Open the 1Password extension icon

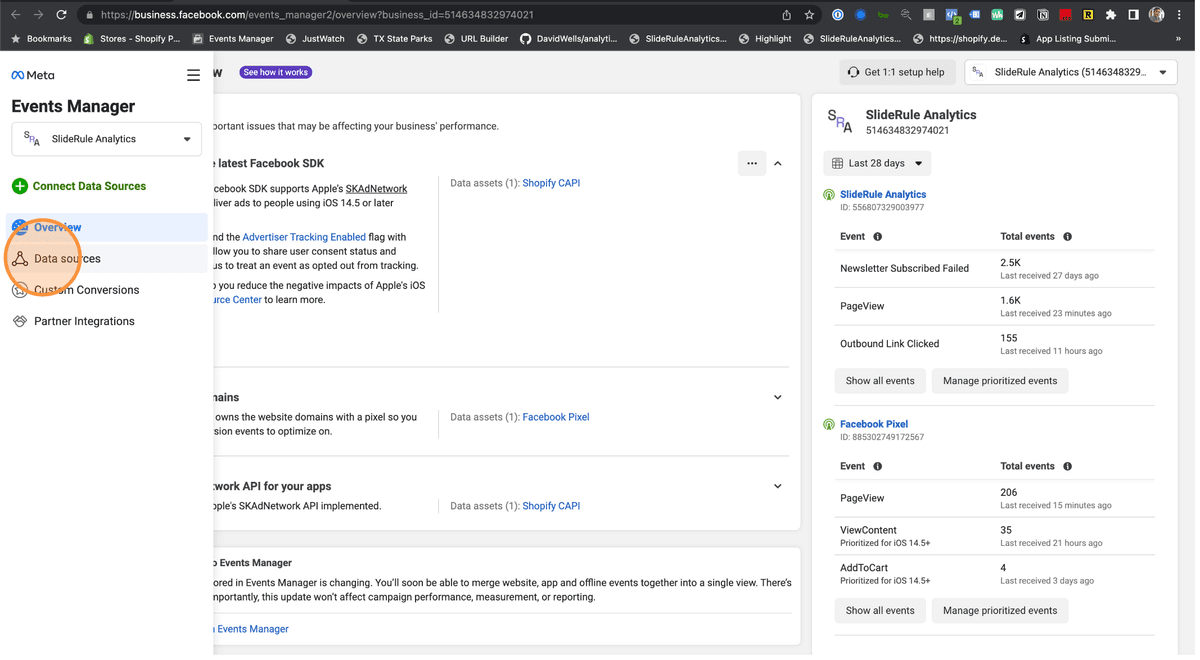pos(838,15)
